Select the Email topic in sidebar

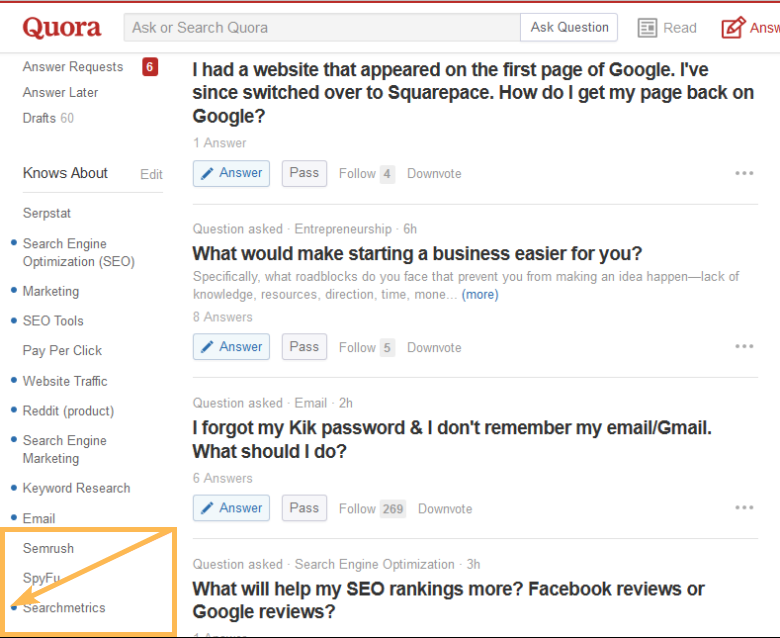click(x=39, y=518)
